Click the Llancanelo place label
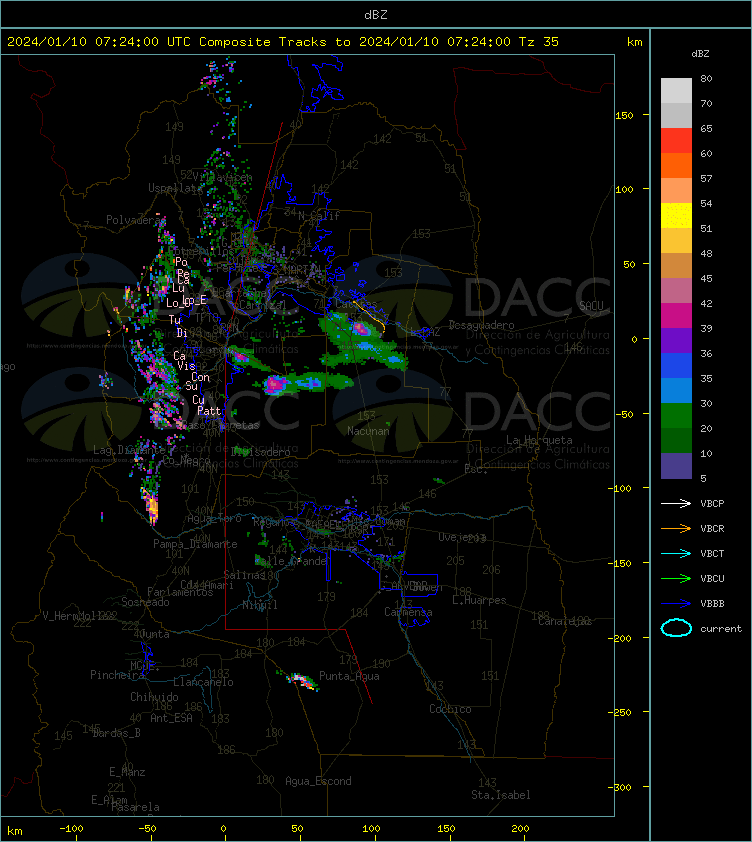 coord(203,682)
